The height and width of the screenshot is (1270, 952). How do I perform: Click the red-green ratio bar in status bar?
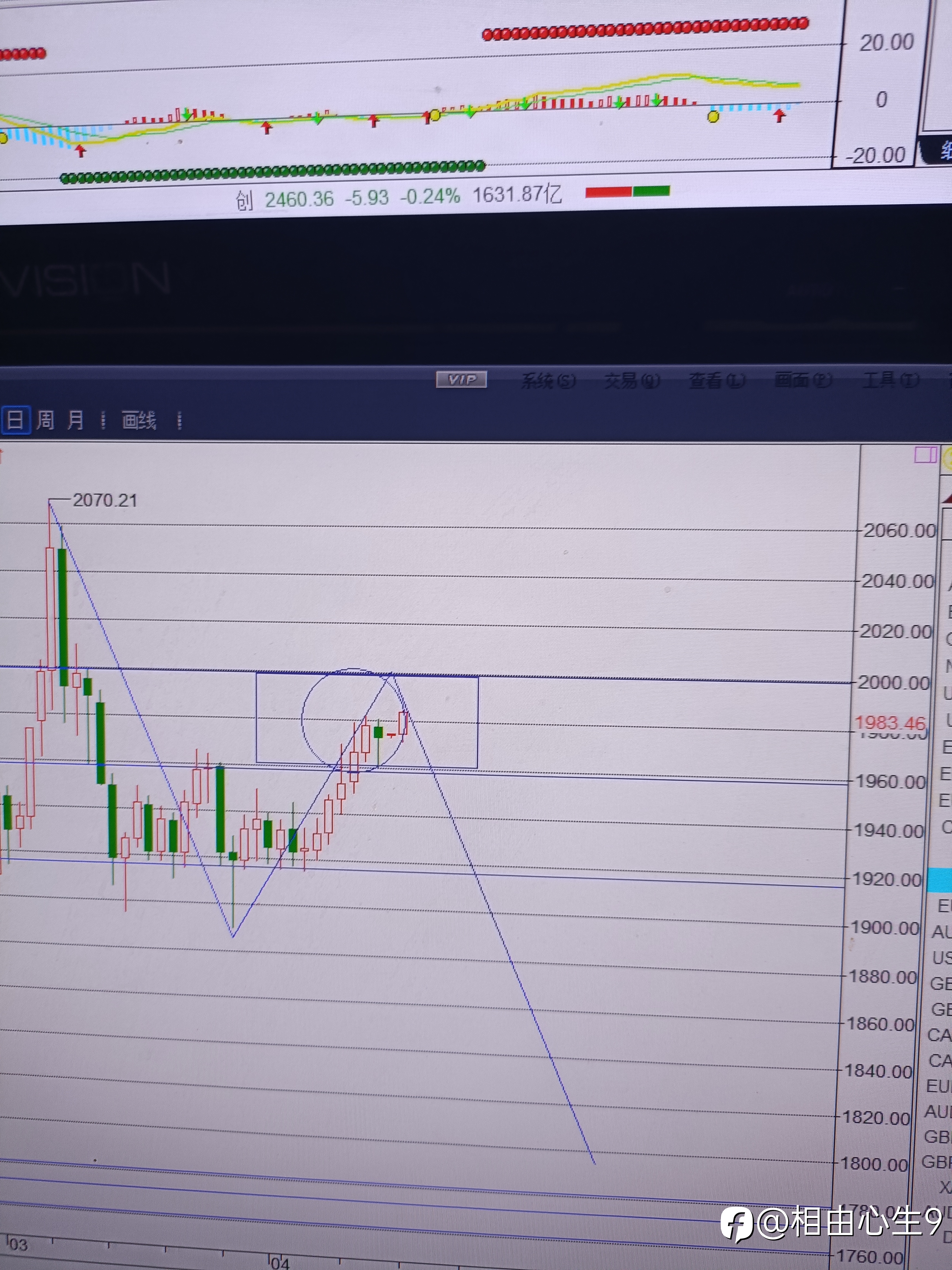628,192
